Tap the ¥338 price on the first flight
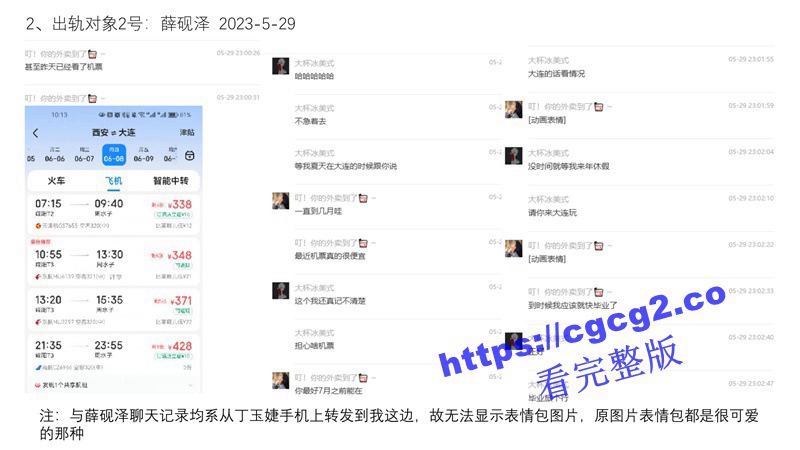This screenshot has width=800, height=450. [x=180, y=205]
